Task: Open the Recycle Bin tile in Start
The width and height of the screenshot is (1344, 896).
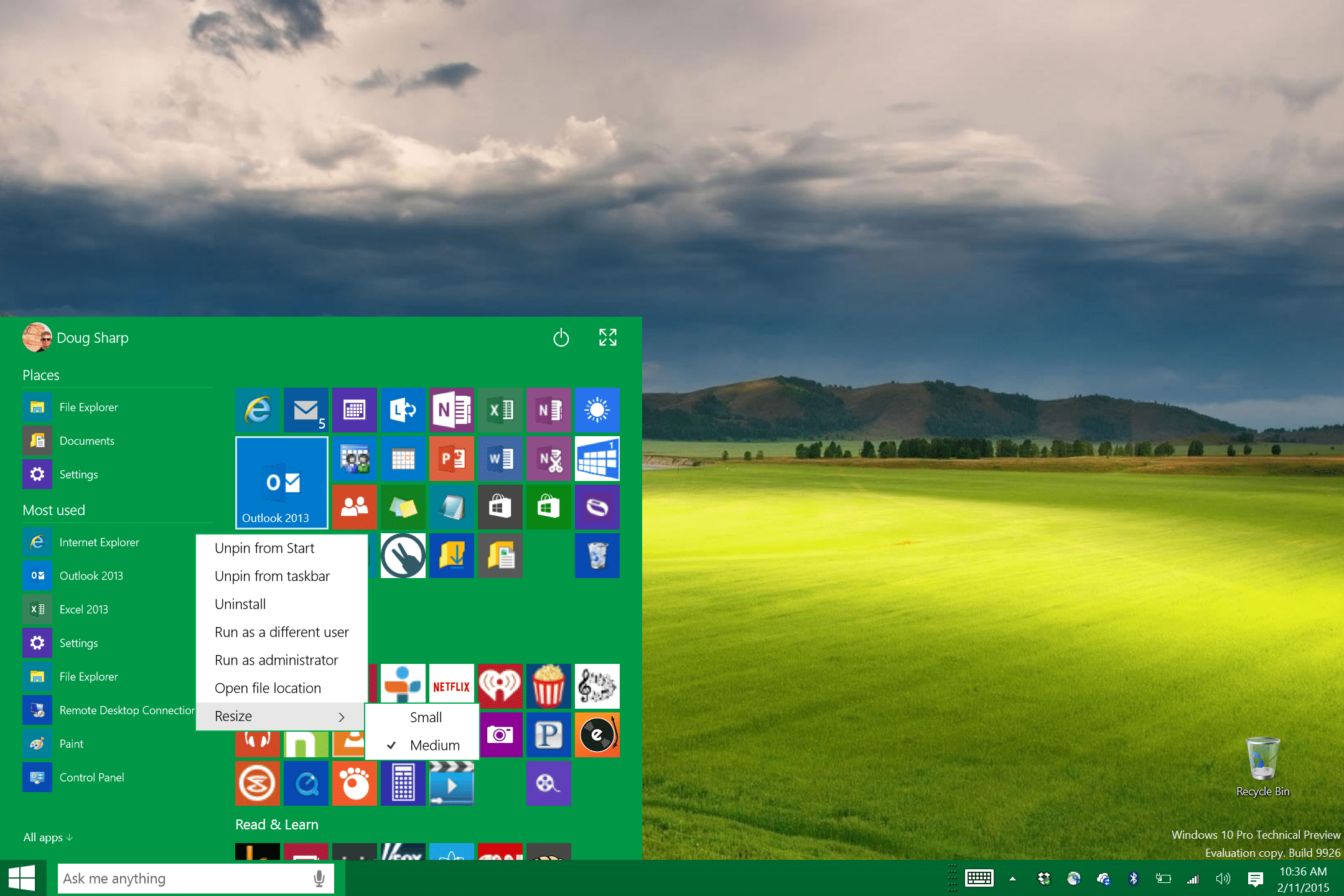Action: 597,556
